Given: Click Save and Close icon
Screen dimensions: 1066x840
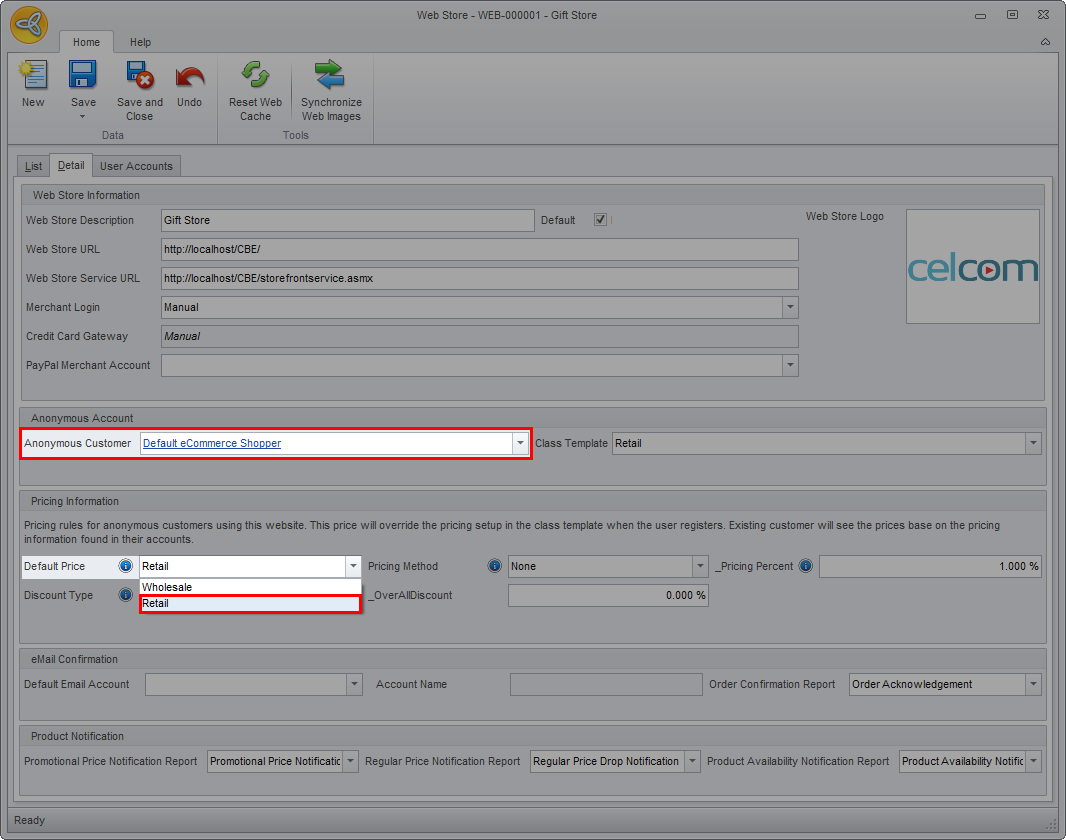Looking at the screenshot, I should 139,77.
